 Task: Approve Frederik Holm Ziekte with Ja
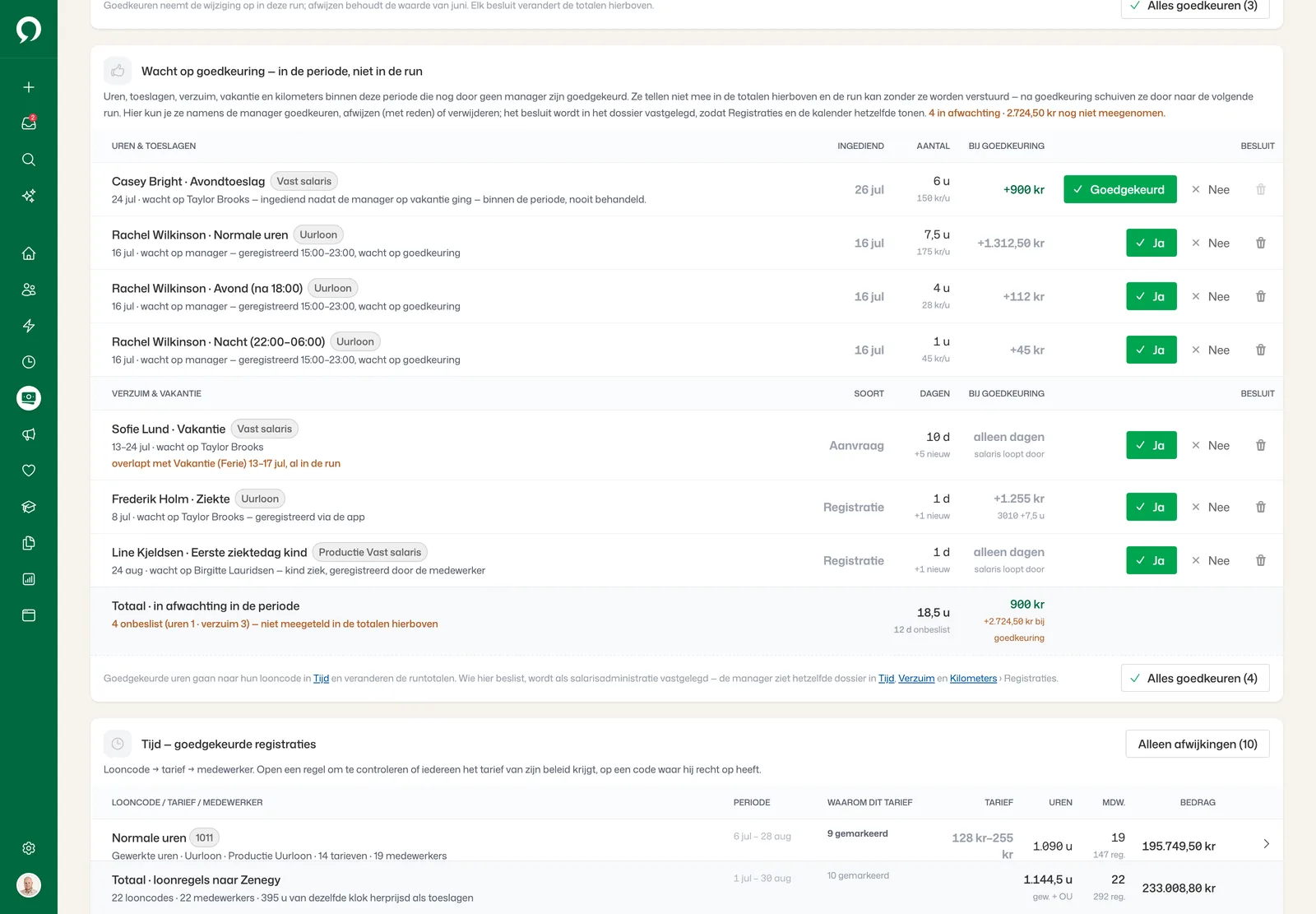pos(1151,507)
